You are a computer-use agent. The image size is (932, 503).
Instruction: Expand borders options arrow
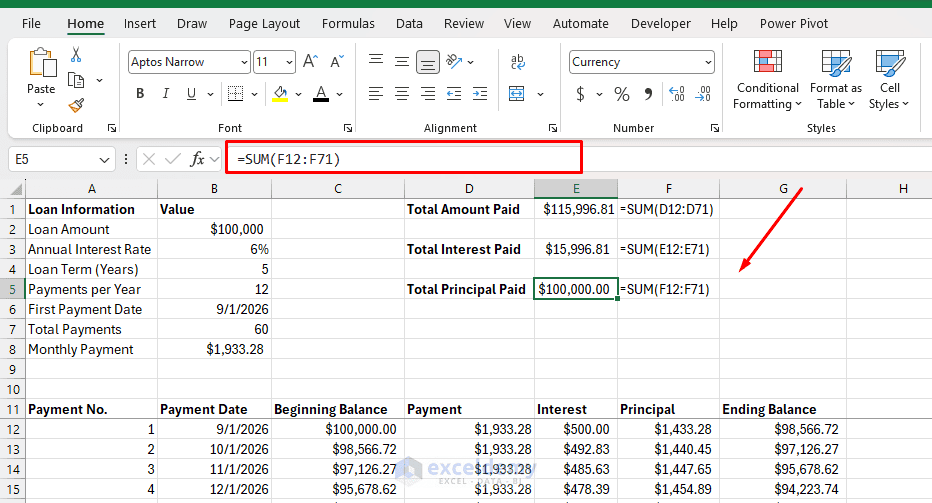(x=254, y=94)
